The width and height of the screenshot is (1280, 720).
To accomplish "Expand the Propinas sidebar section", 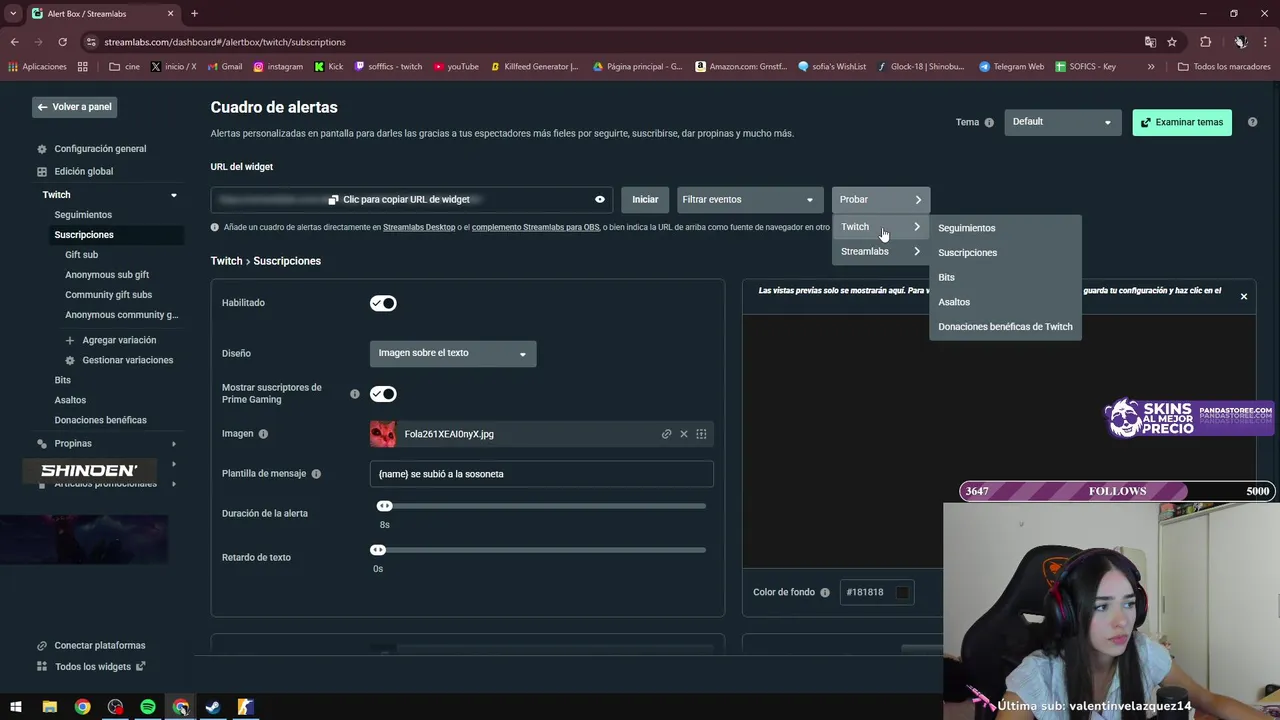I will tap(173, 444).
